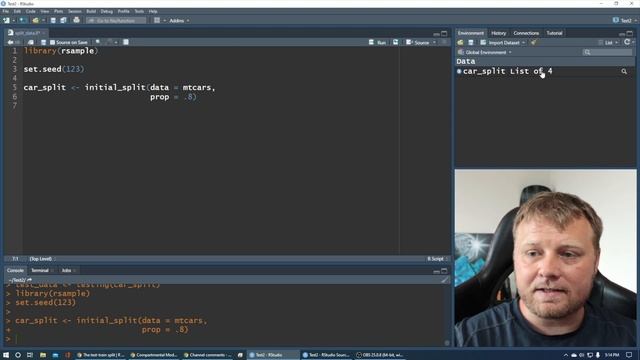Click the find/replace magnifier in the editor toolbar
Image resolution: width=640 pixels, height=360 pixels.
pos(98,42)
